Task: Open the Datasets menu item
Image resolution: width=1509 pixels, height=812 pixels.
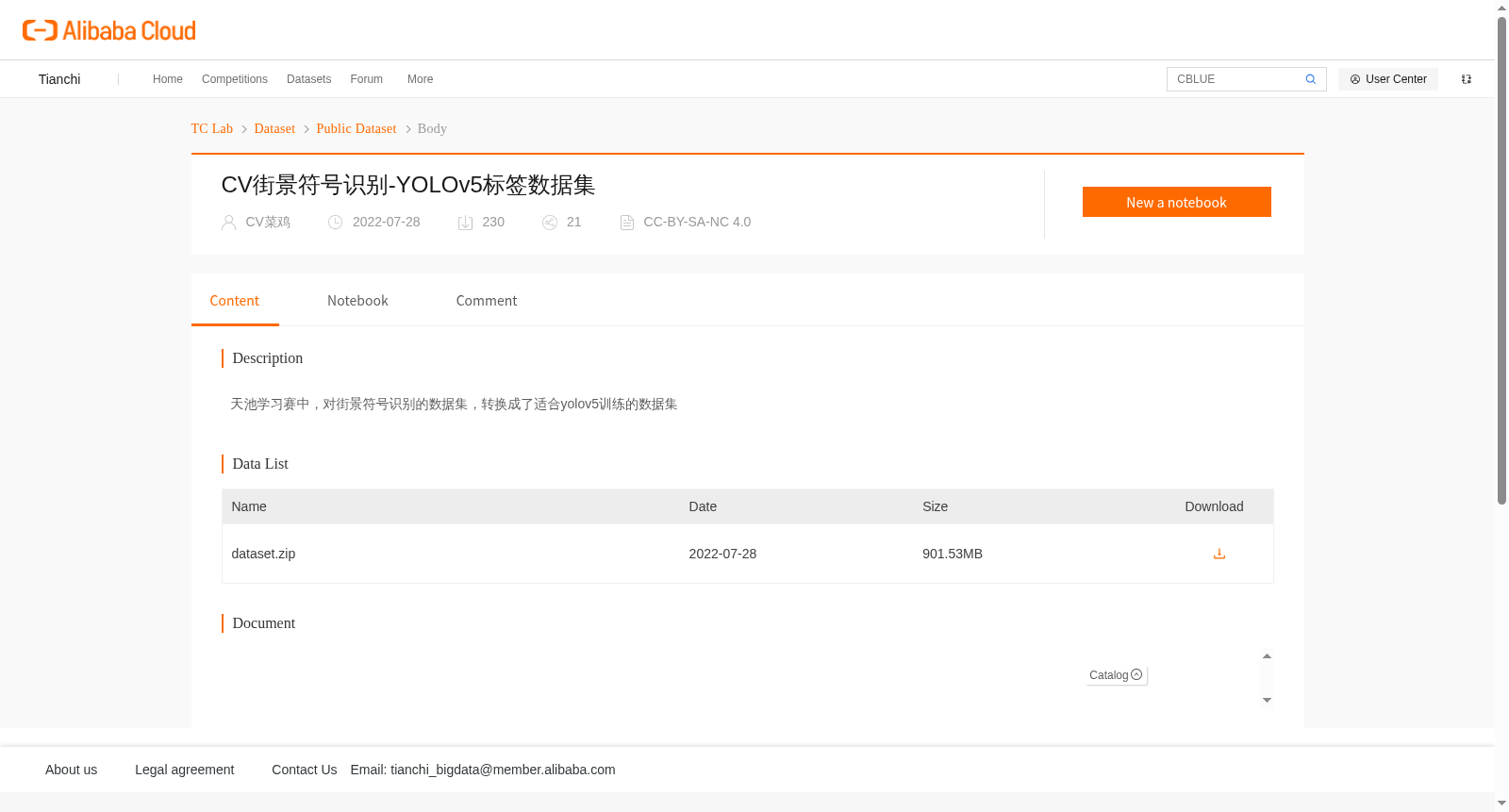Action: [x=308, y=79]
